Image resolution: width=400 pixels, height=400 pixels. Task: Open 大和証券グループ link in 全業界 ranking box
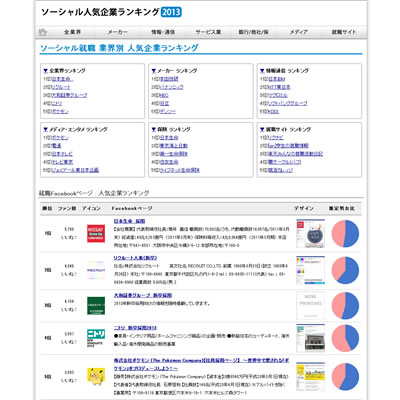pos(69,95)
